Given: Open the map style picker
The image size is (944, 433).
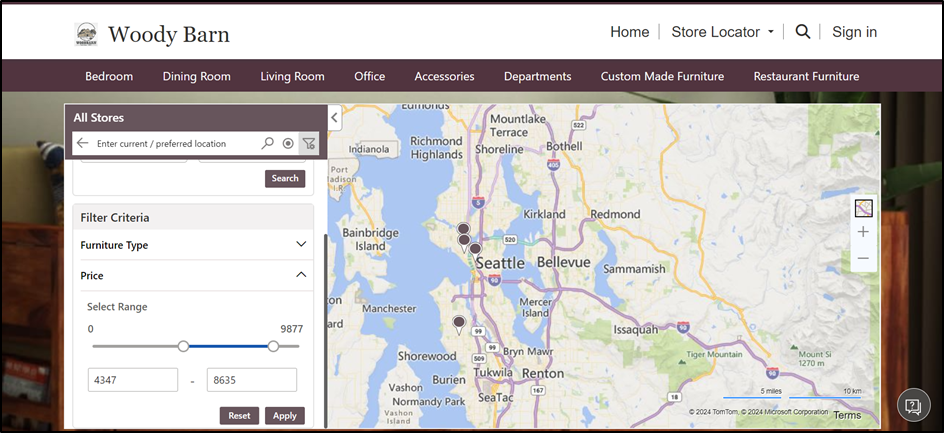Looking at the screenshot, I should 863,209.
